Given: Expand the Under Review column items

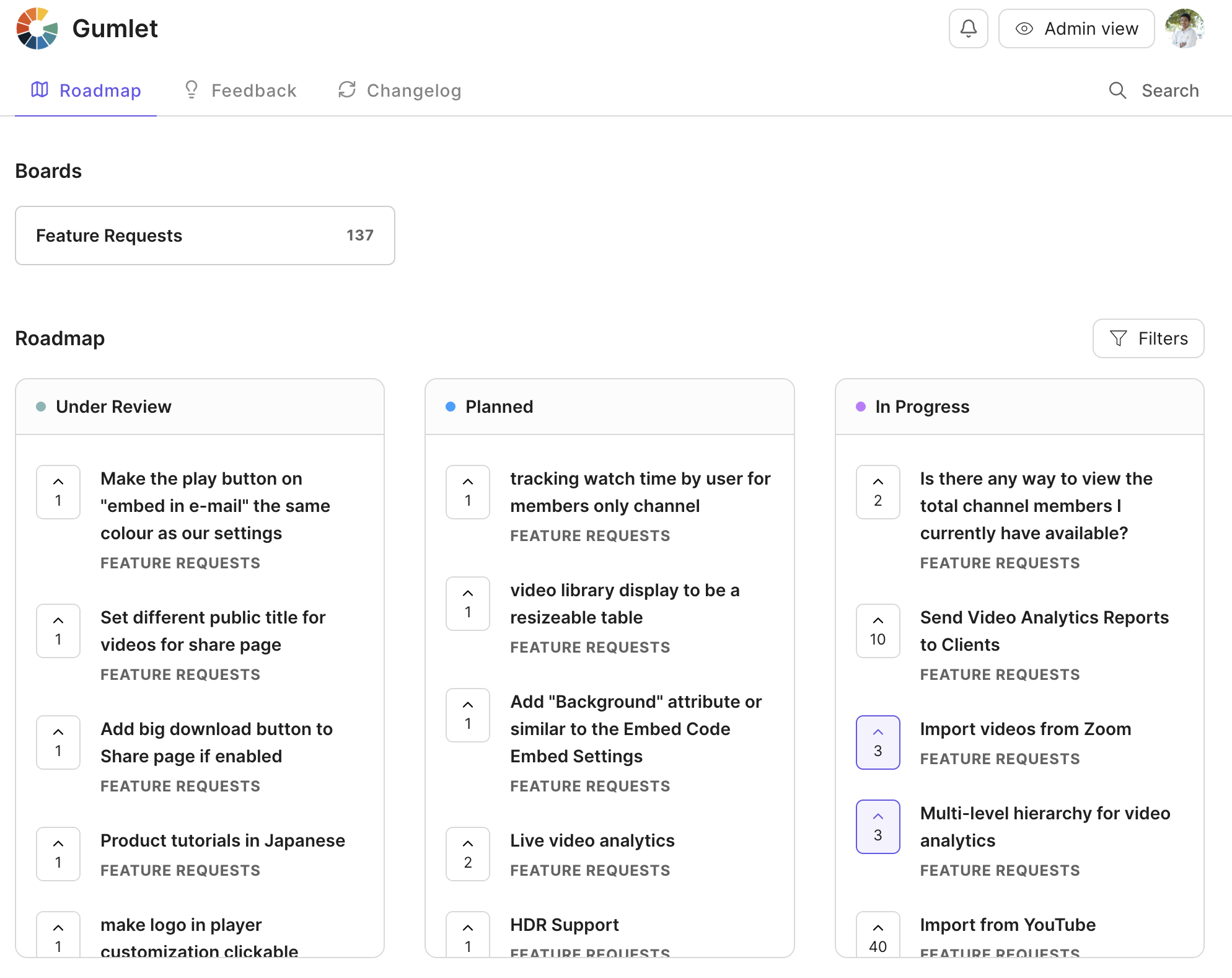Looking at the screenshot, I should pyautogui.click(x=113, y=406).
